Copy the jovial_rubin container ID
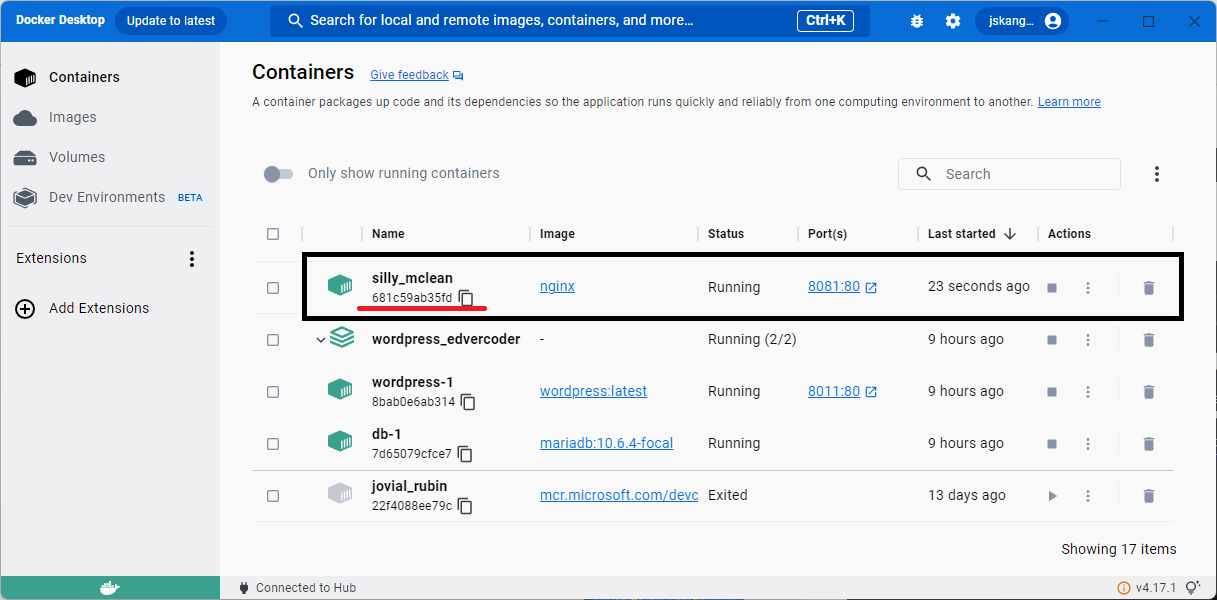1217x600 pixels. pos(465,506)
